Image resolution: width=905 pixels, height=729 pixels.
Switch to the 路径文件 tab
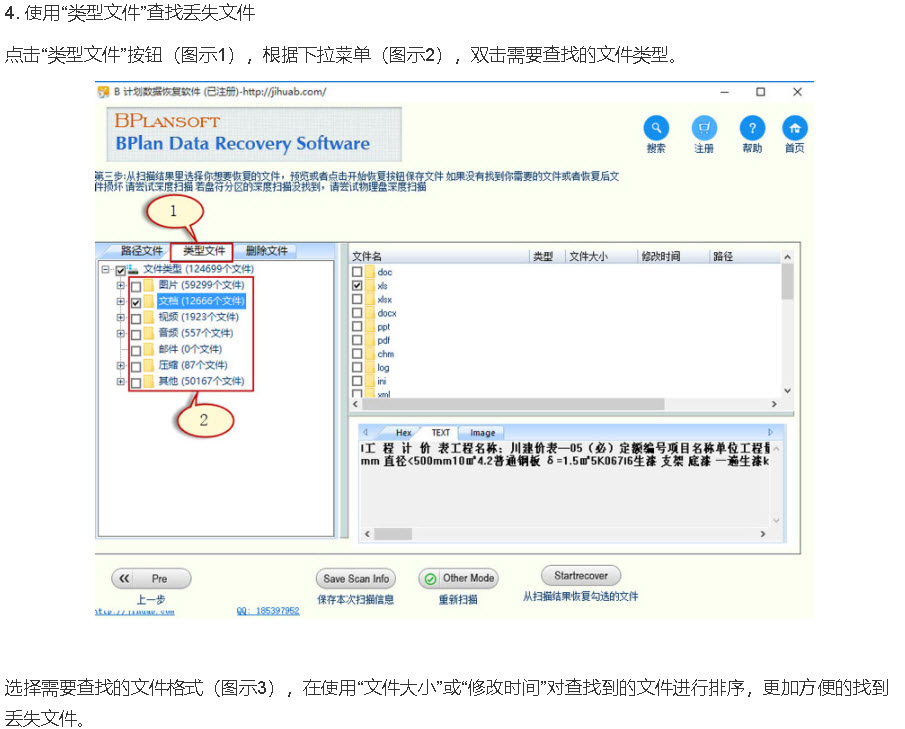(141, 251)
